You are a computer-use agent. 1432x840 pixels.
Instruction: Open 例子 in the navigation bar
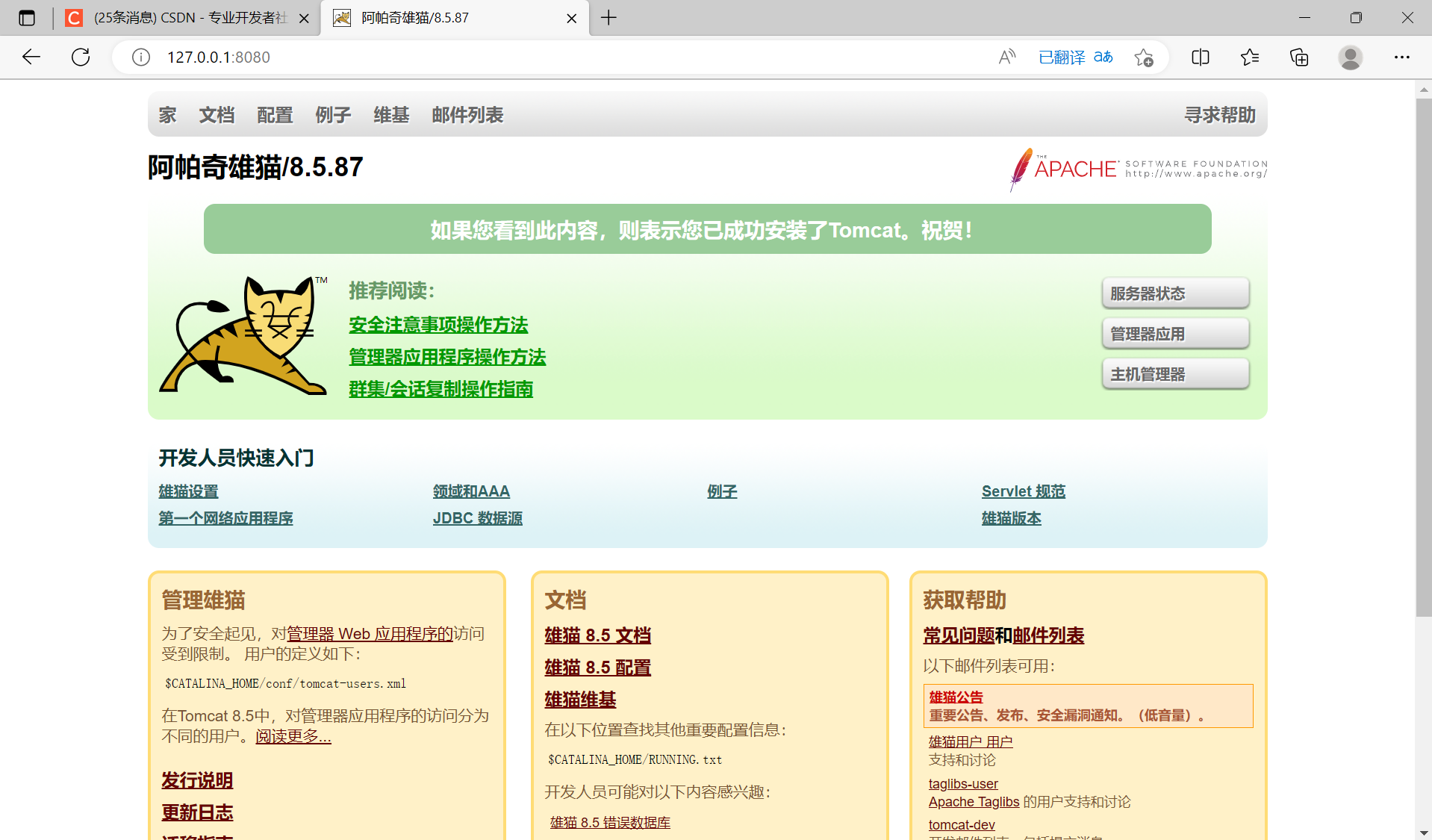(333, 115)
